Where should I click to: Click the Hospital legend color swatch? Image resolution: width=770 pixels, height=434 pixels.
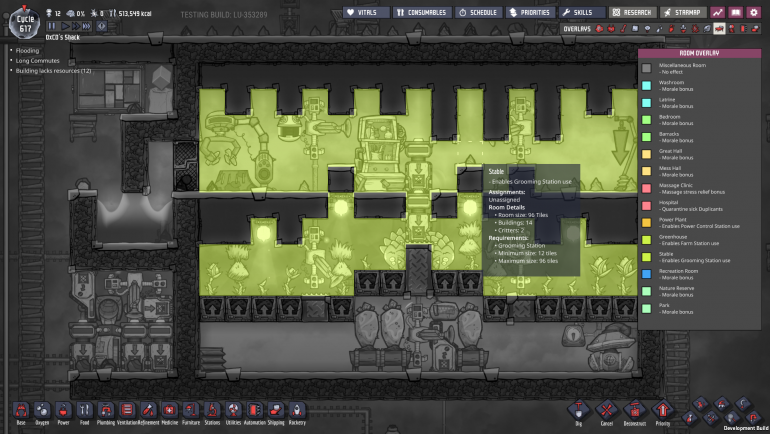click(646, 205)
